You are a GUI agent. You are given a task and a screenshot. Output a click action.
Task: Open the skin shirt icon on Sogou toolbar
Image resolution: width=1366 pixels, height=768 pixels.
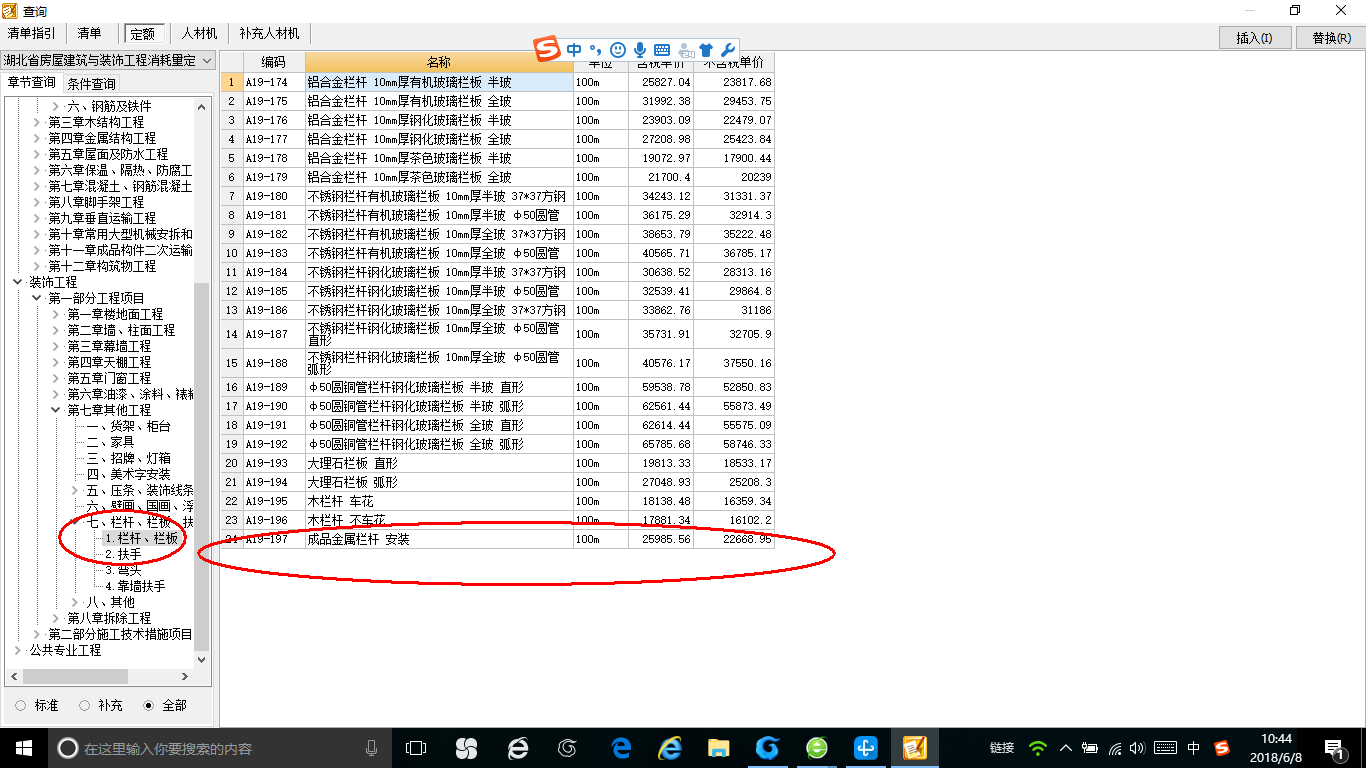click(x=707, y=49)
